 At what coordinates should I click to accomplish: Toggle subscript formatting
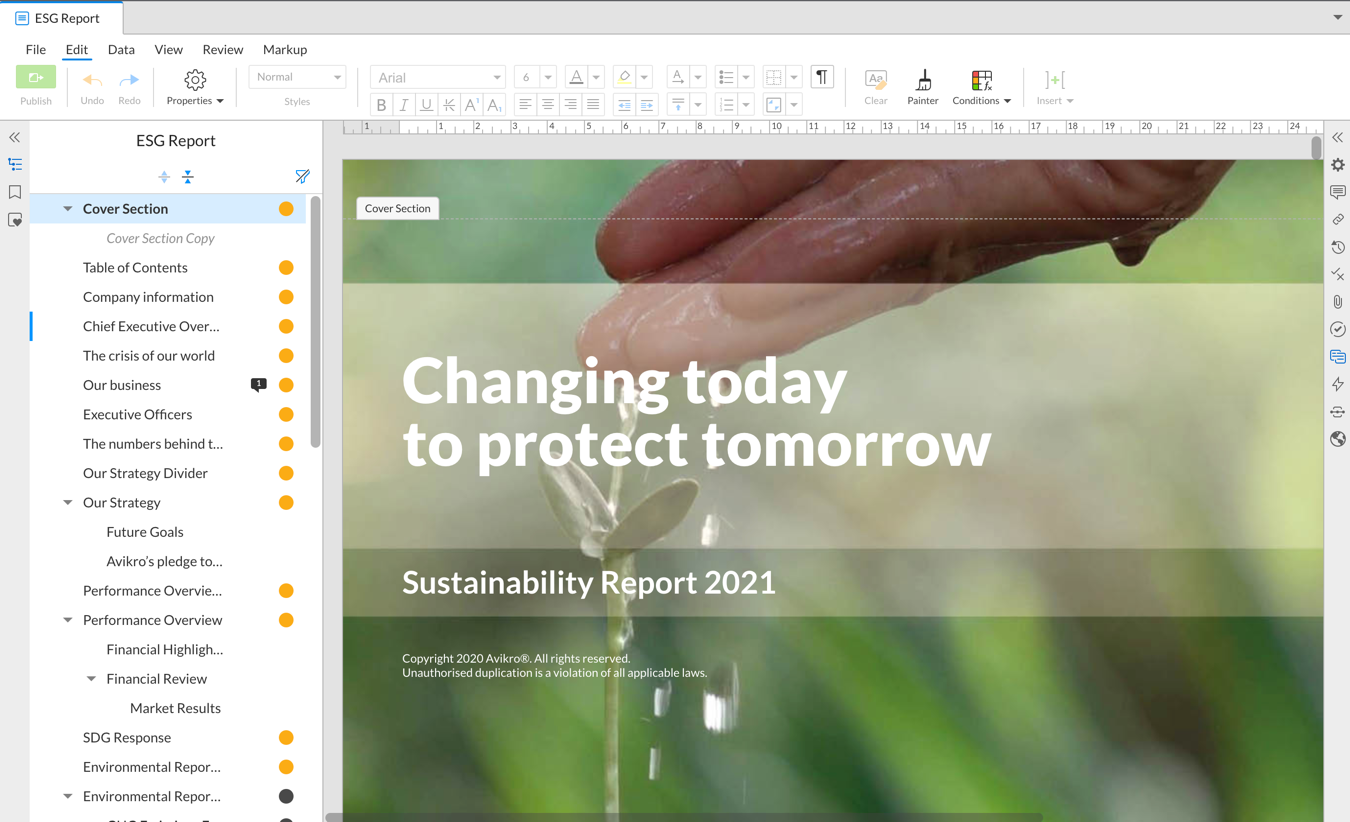coord(494,105)
